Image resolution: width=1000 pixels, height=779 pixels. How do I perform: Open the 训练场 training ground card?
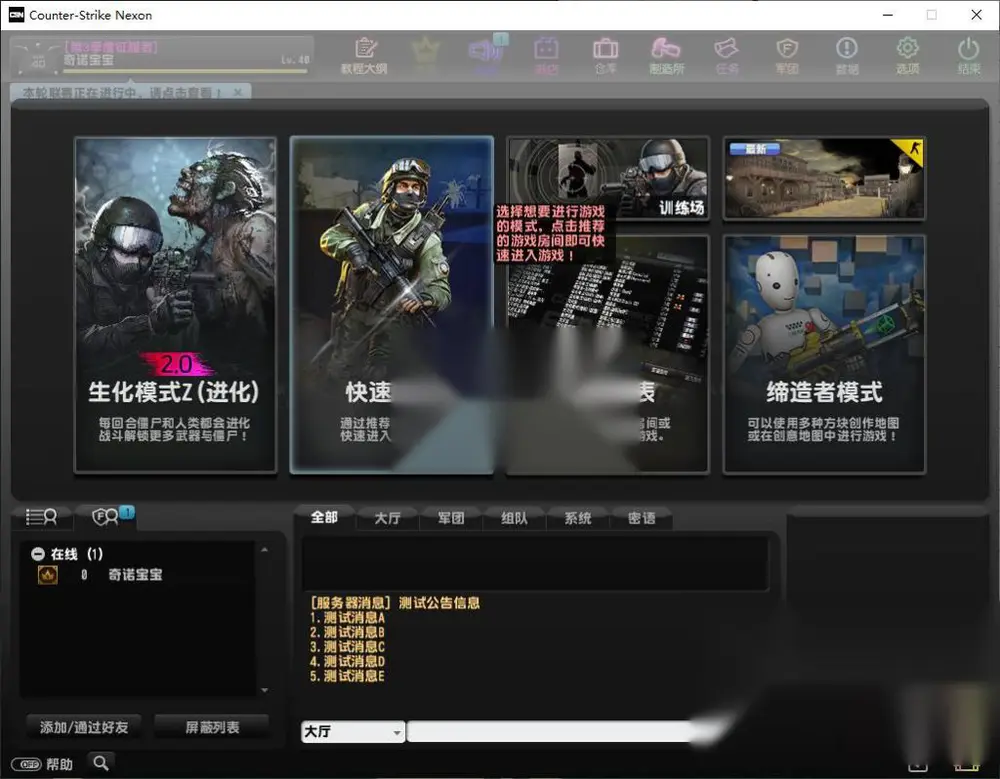click(607, 179)
